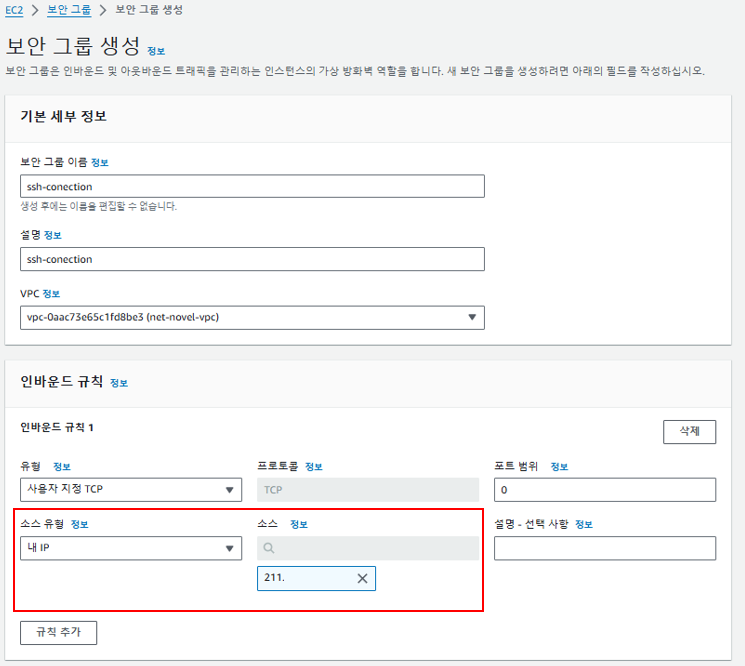The width and height of the screenshot is (745, 666).
Task: Open 정보 link beside 인바운드 규칙 heading
Action: tap(119, 383)
